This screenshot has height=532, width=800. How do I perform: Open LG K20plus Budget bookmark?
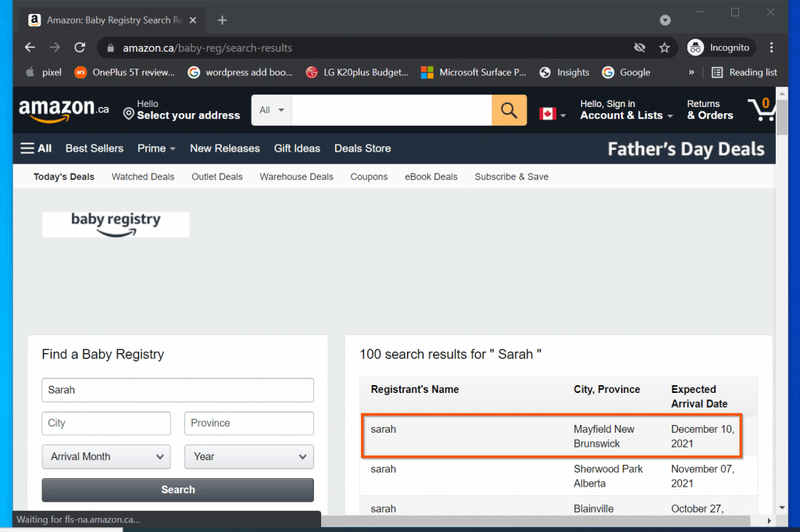pos(358,72)
